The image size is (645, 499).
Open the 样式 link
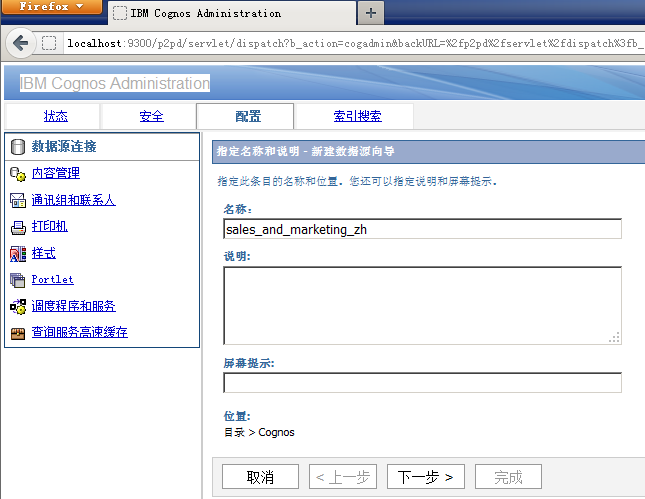tap(44, 253)
